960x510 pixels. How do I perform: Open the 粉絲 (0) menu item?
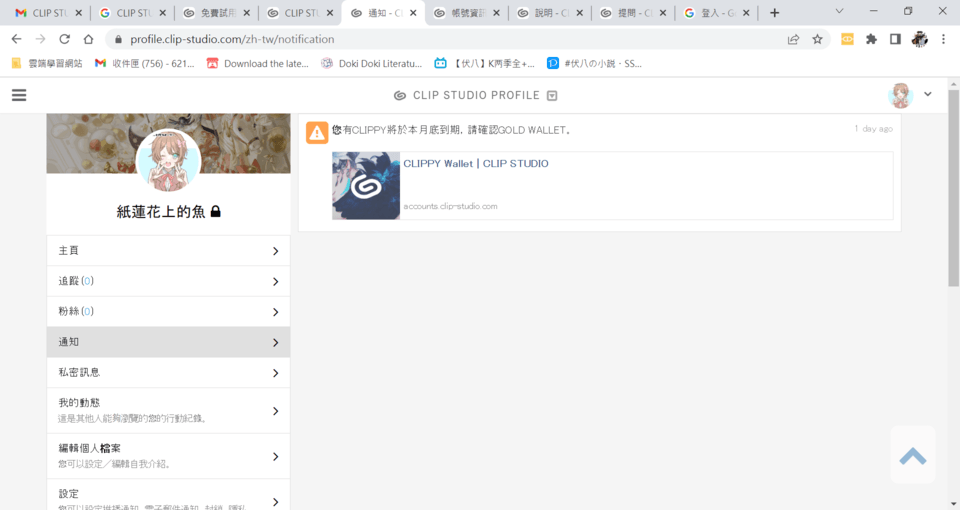pyautogui.click(x=168, y=312)
